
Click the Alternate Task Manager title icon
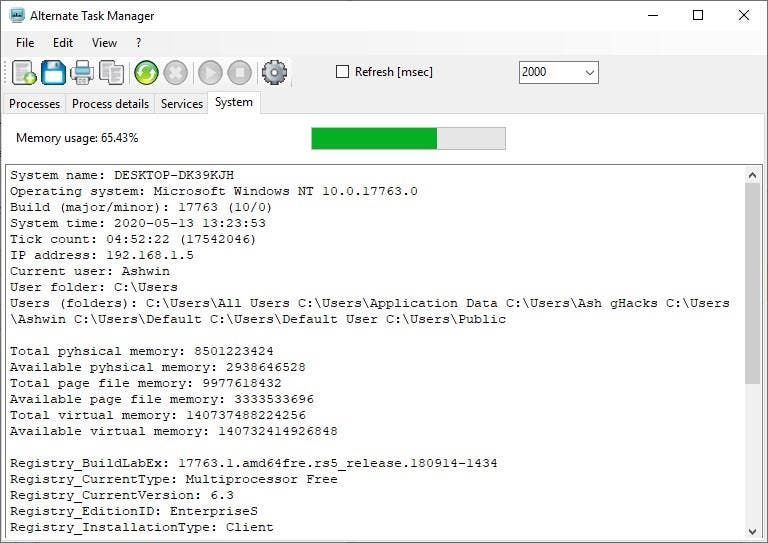pyautogui.click(x=17, y=15)
